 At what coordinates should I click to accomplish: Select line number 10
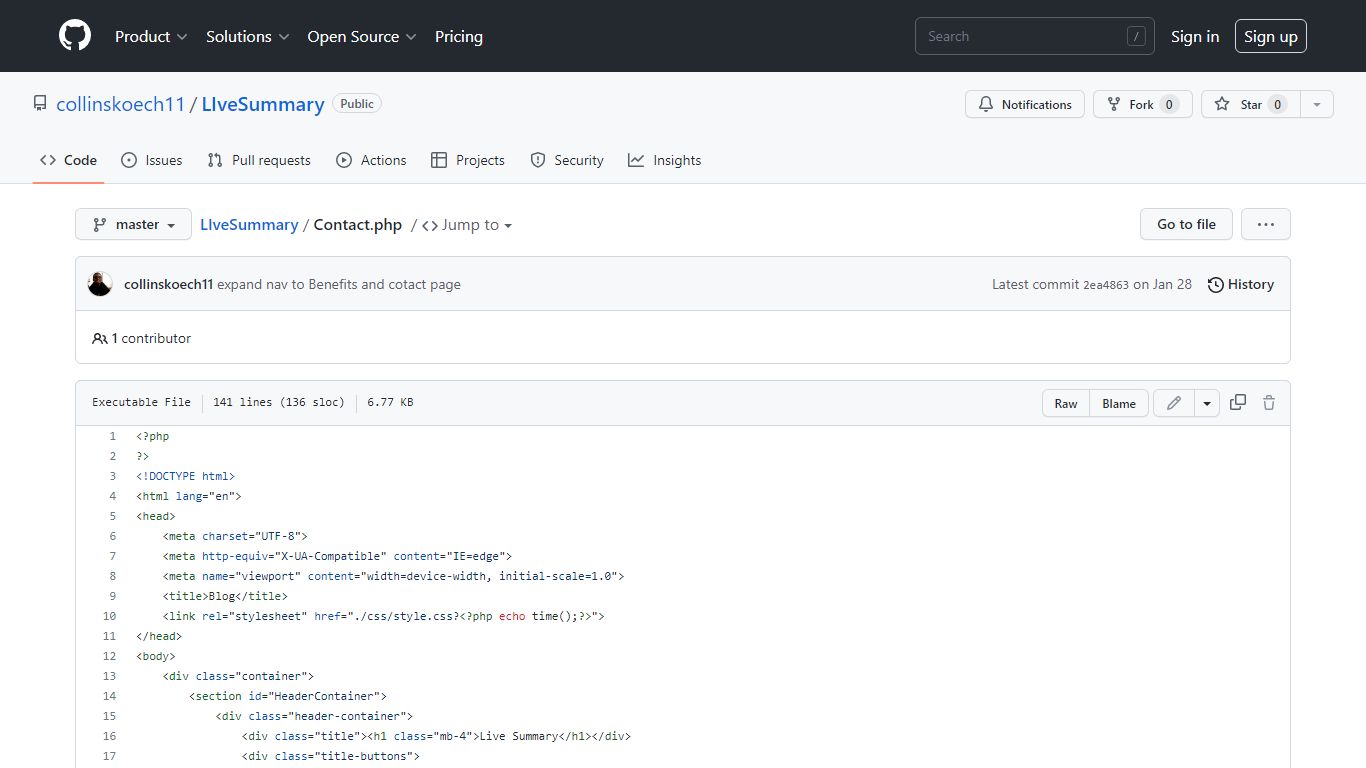point(110,616)
